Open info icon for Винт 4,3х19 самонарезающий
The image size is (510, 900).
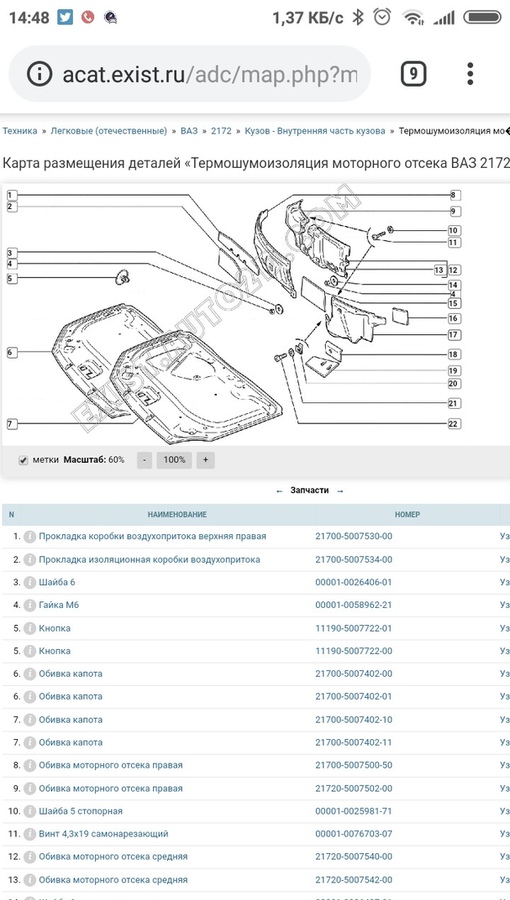[30, 834]
